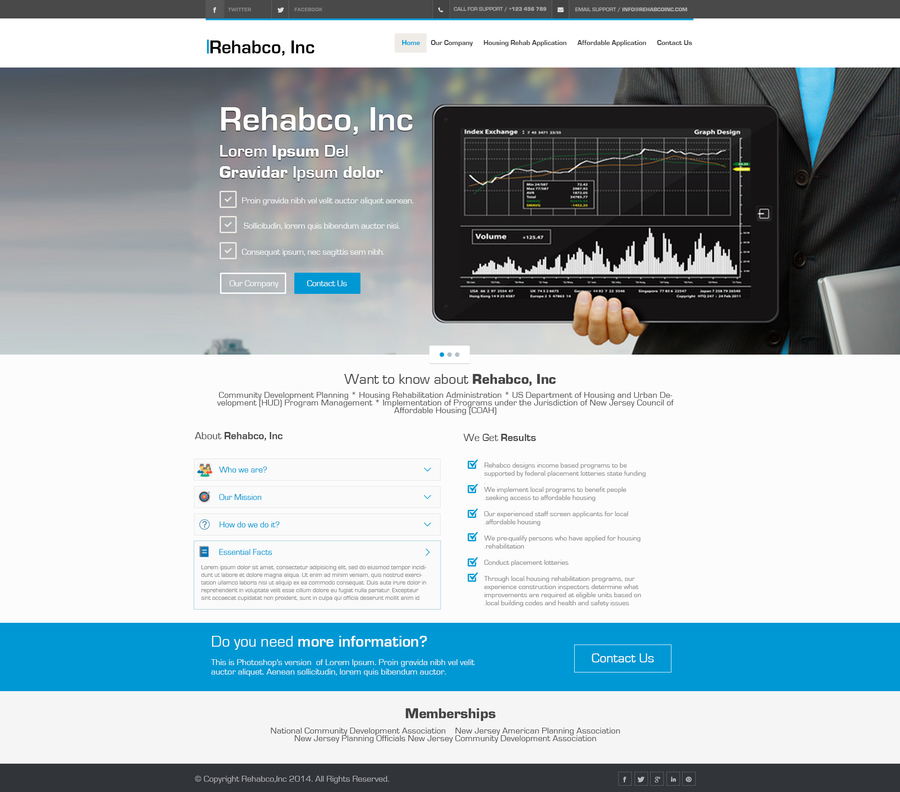The width and height of the screenshot is (900, 792).
Task: Switch to the Home navigation tab
Action: (410, 43)
